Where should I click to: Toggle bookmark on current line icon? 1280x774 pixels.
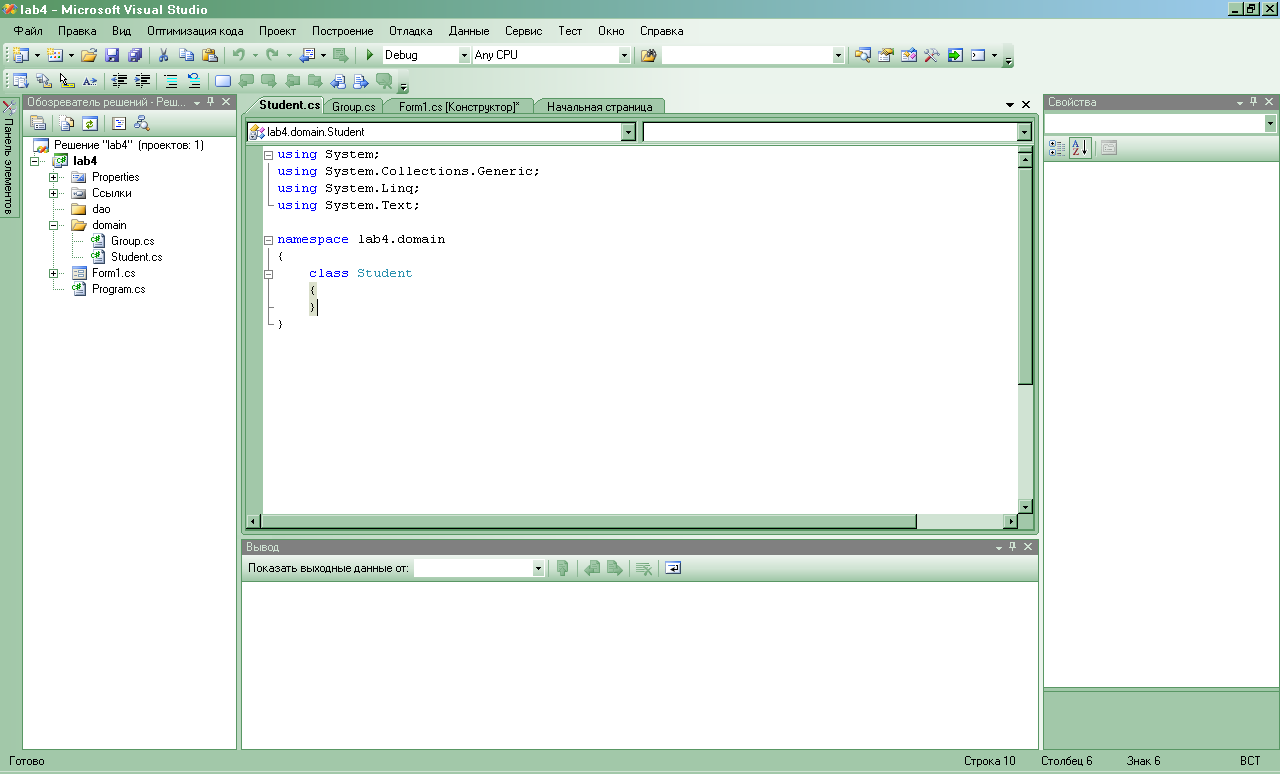(x=222, y=81)
